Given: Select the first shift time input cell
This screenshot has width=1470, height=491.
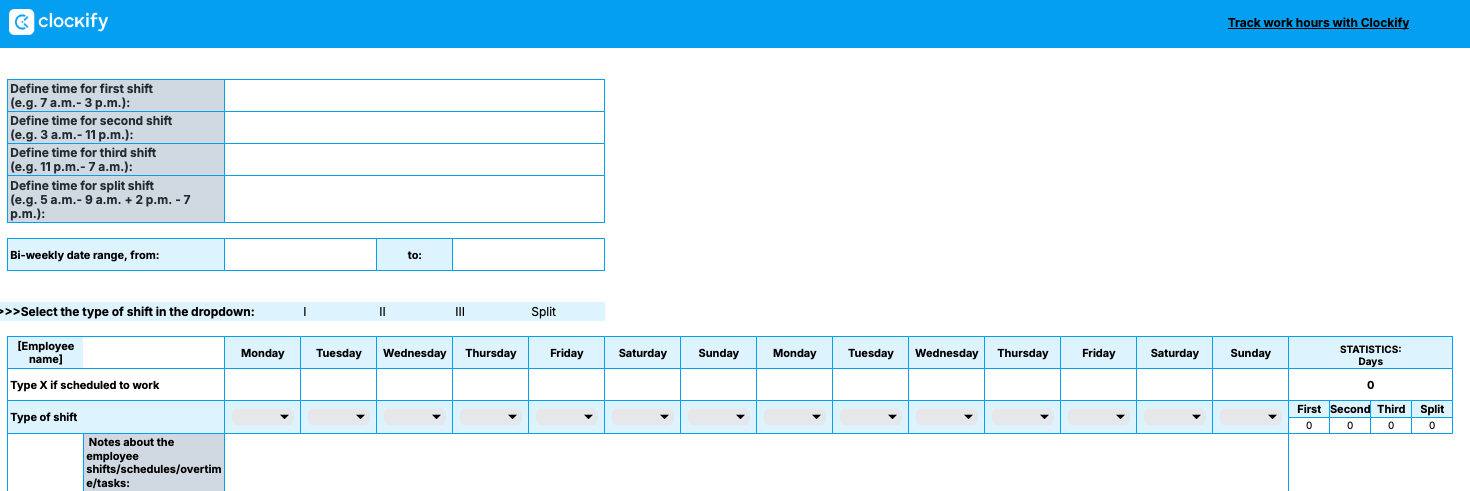Looking at the screenshot, I should (414, 96).
